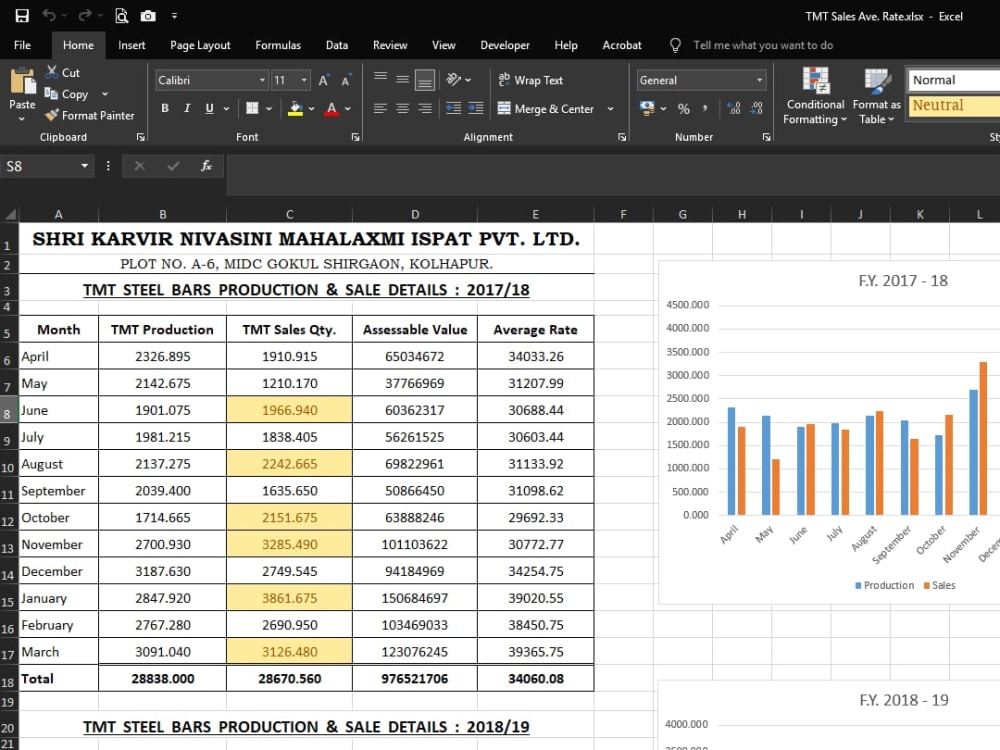Apply the Normal cell style
Viewport: 1000px width, 750px height.
(954, 80)
